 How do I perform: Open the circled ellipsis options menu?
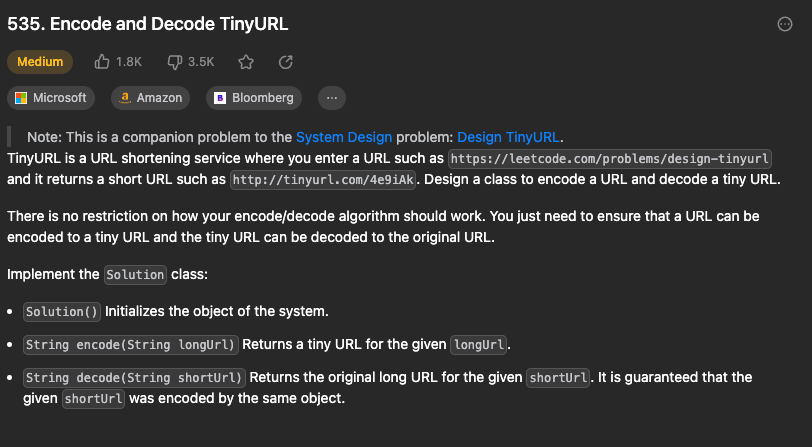pos(785,24)
